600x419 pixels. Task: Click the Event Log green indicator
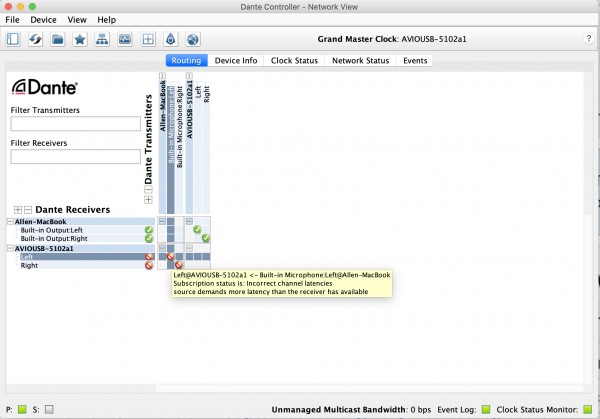(486, 409)
